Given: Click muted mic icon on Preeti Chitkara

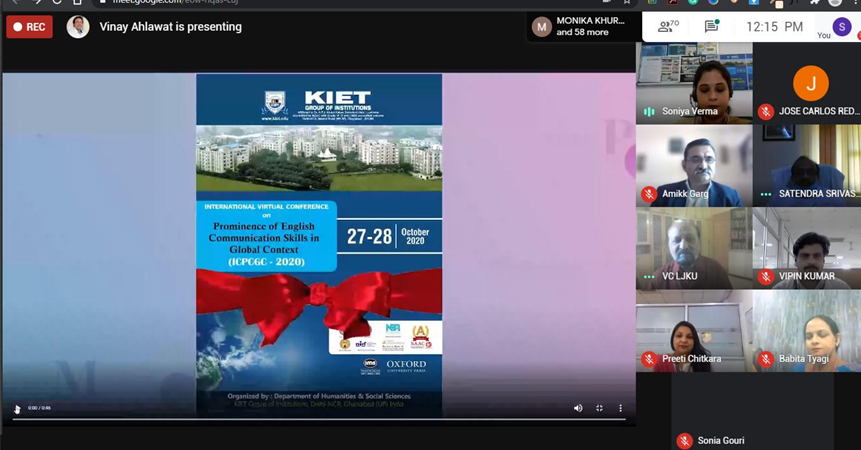Looking at the screenshot, I should 649,359.
